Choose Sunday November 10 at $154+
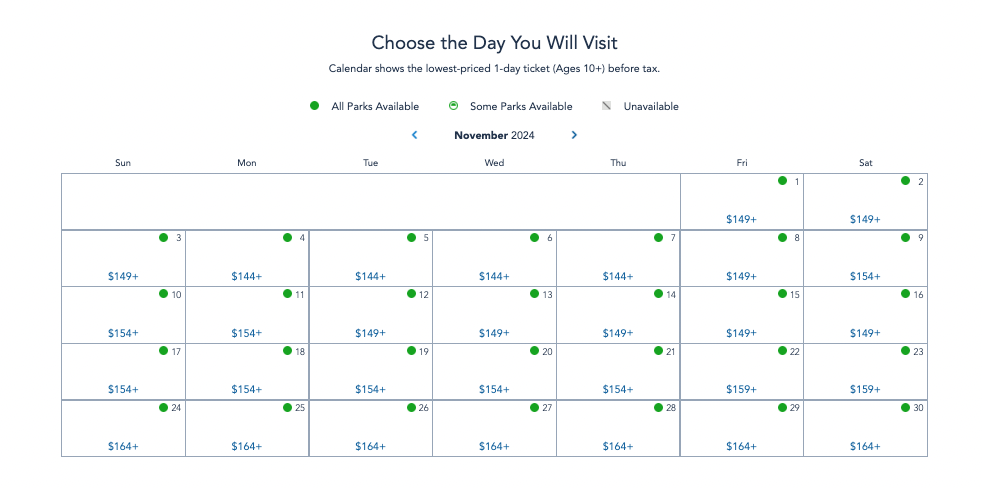The height and width of the screenshot is (488, 982). [123, 314]
